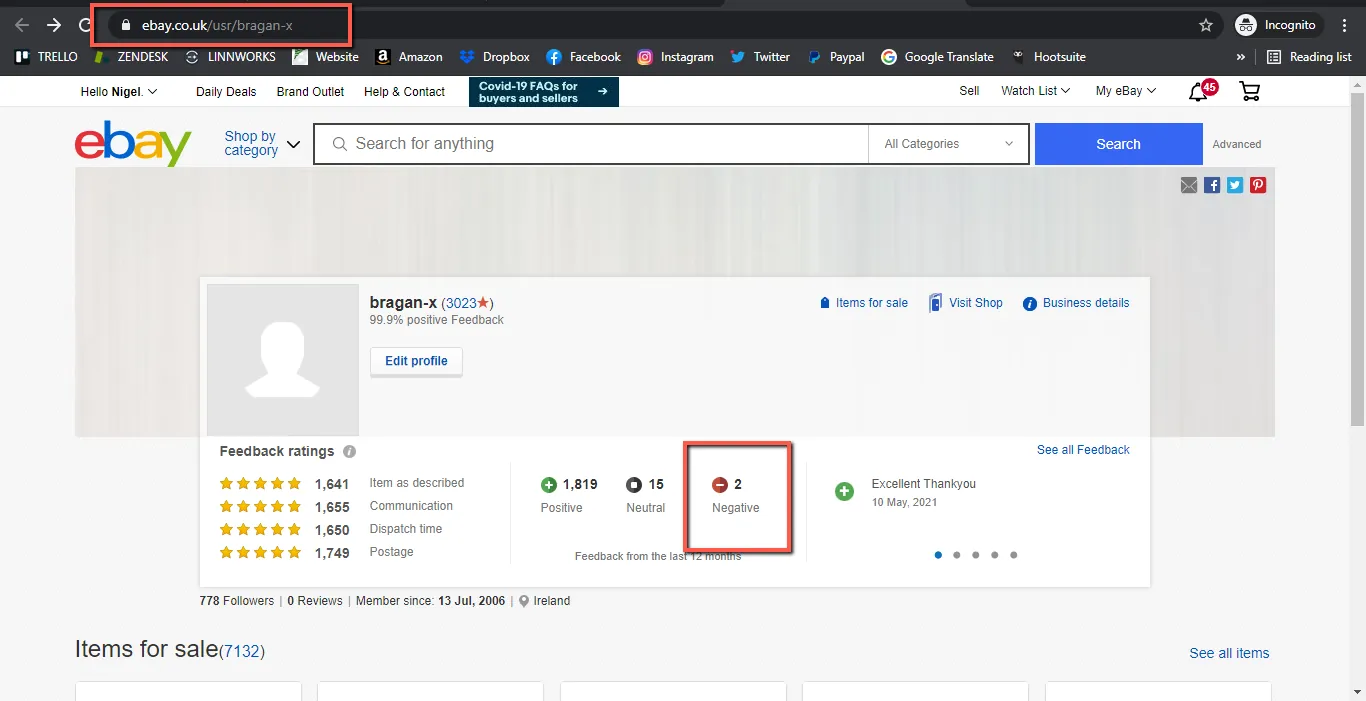Screen dimensions: 1366x701
Task: Open the Dropbox bookmark
Action: click(x=494, y=57)
